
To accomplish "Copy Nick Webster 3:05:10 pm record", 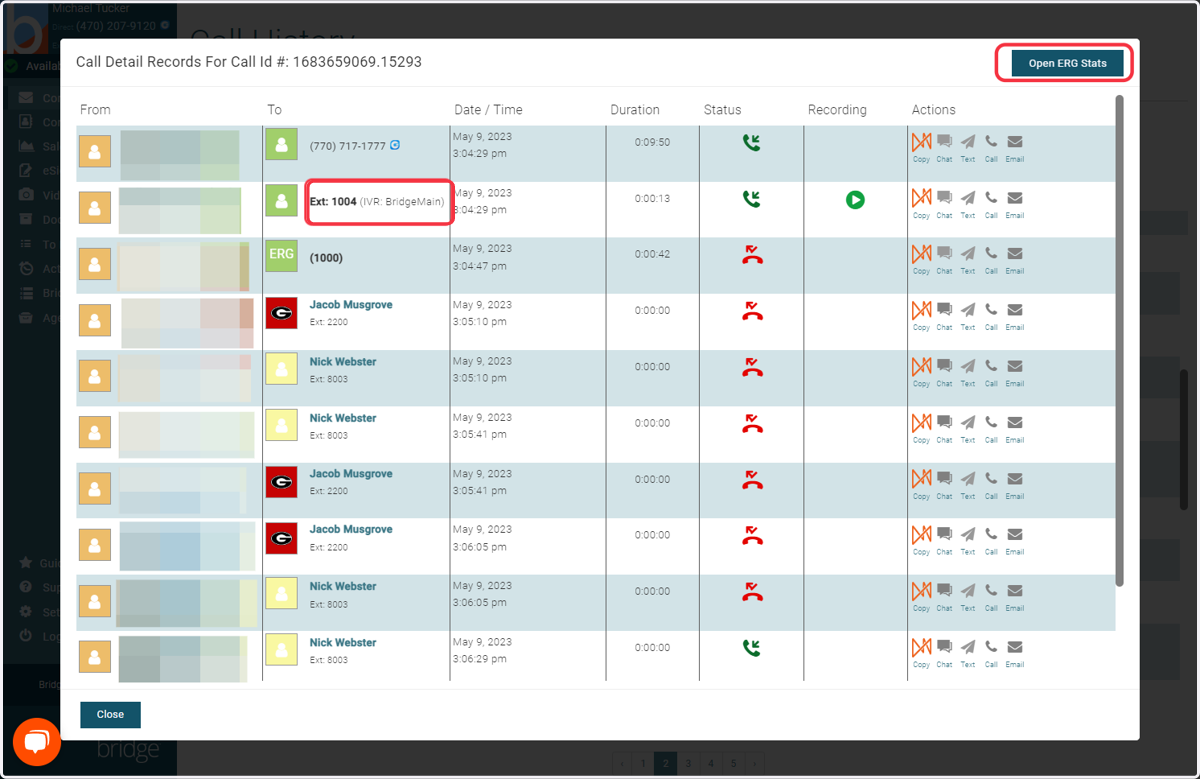I will (x=921, y=371).
